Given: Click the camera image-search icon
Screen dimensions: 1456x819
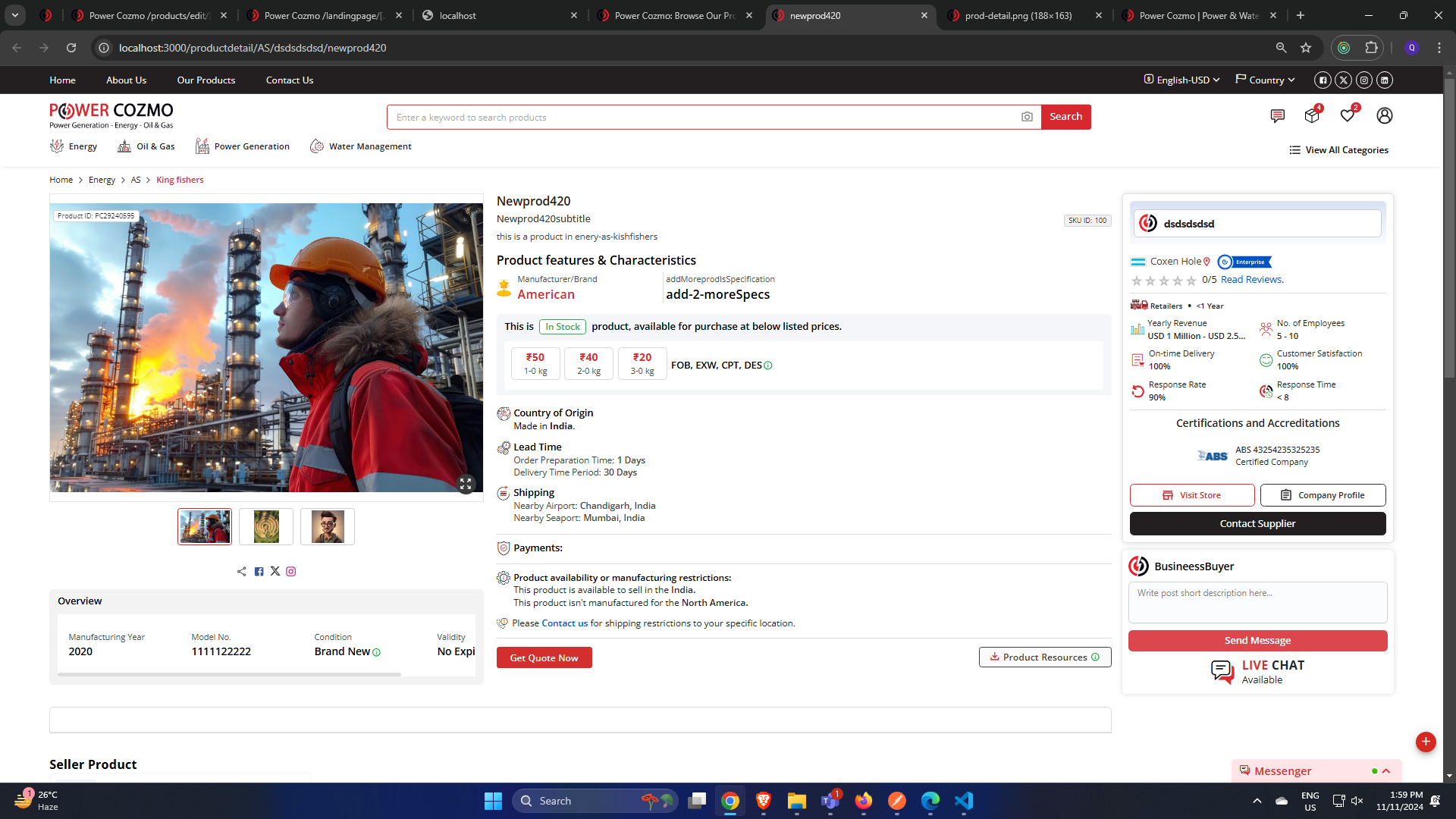Looking at the screenshot, I should (x=1027, y=117).
